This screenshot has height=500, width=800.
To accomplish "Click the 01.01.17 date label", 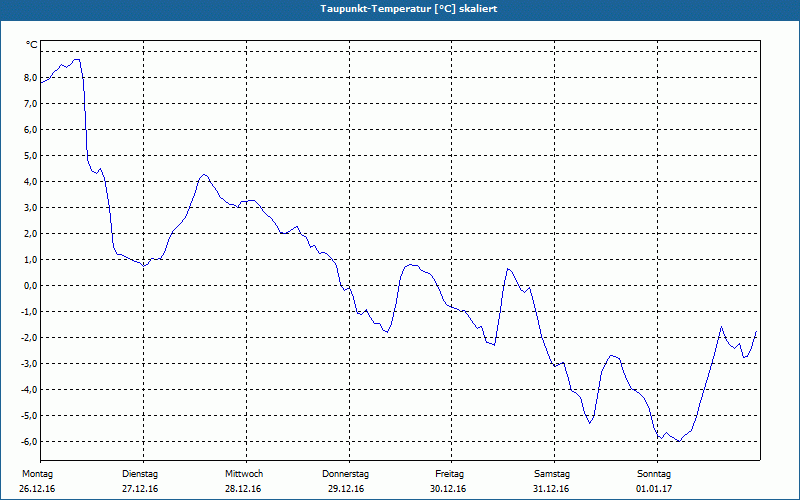I will coord(654,489).
